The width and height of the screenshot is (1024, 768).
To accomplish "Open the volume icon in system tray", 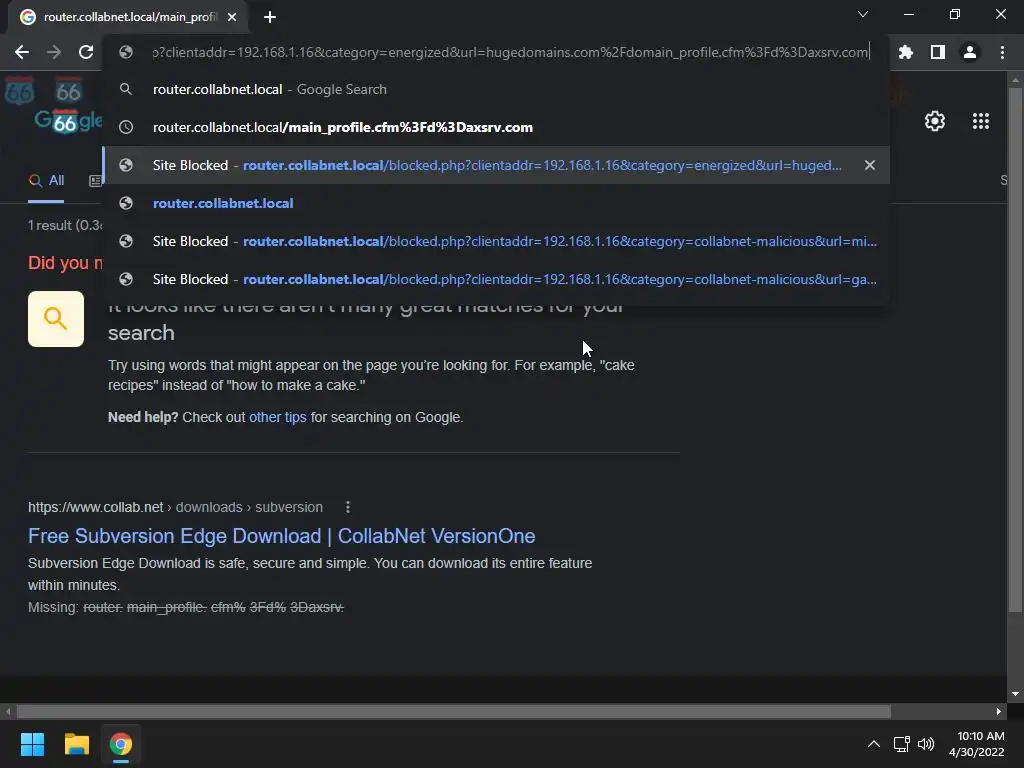I will (926, 744).
